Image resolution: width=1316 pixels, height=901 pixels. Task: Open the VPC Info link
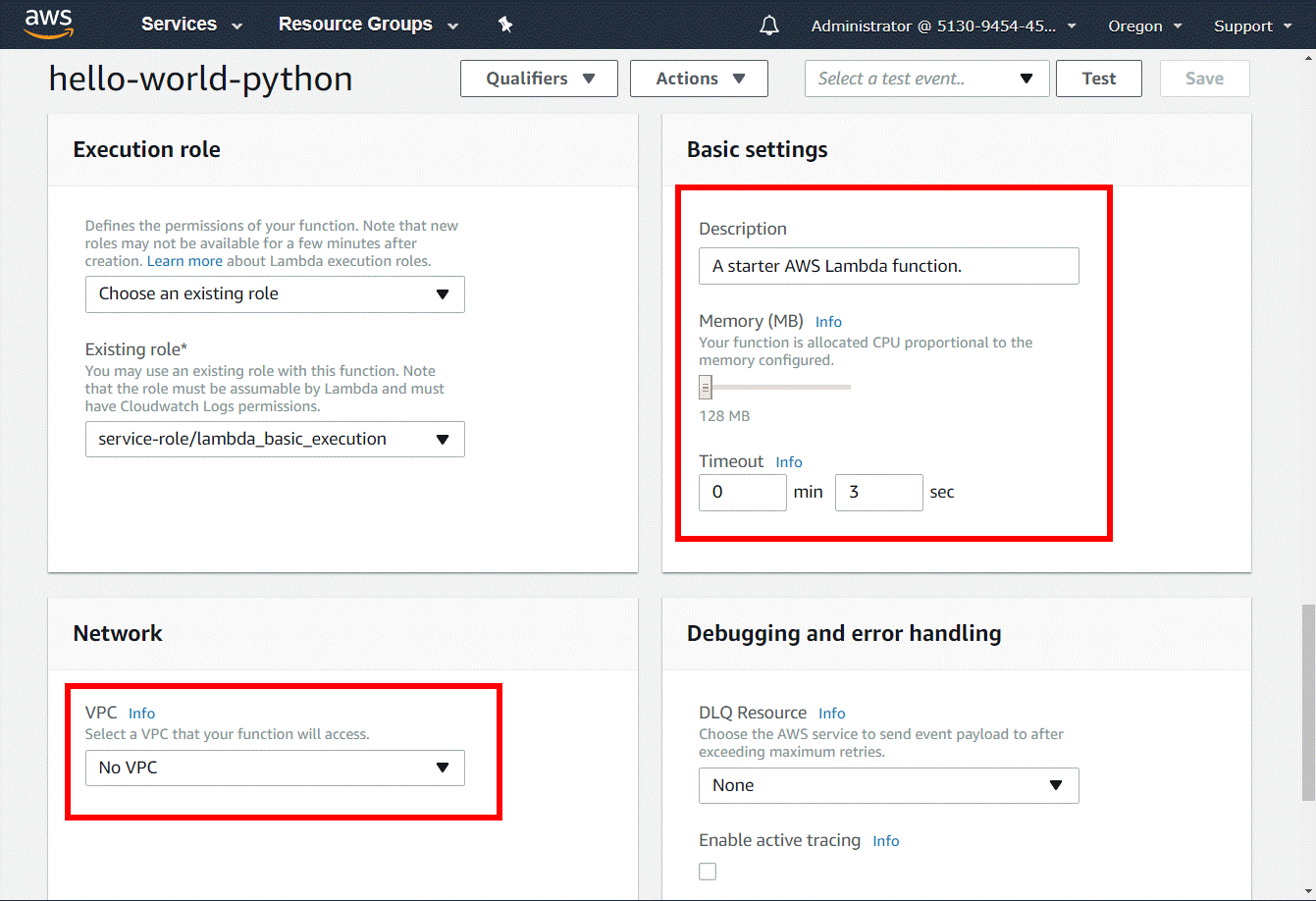(x=141, y=714)
